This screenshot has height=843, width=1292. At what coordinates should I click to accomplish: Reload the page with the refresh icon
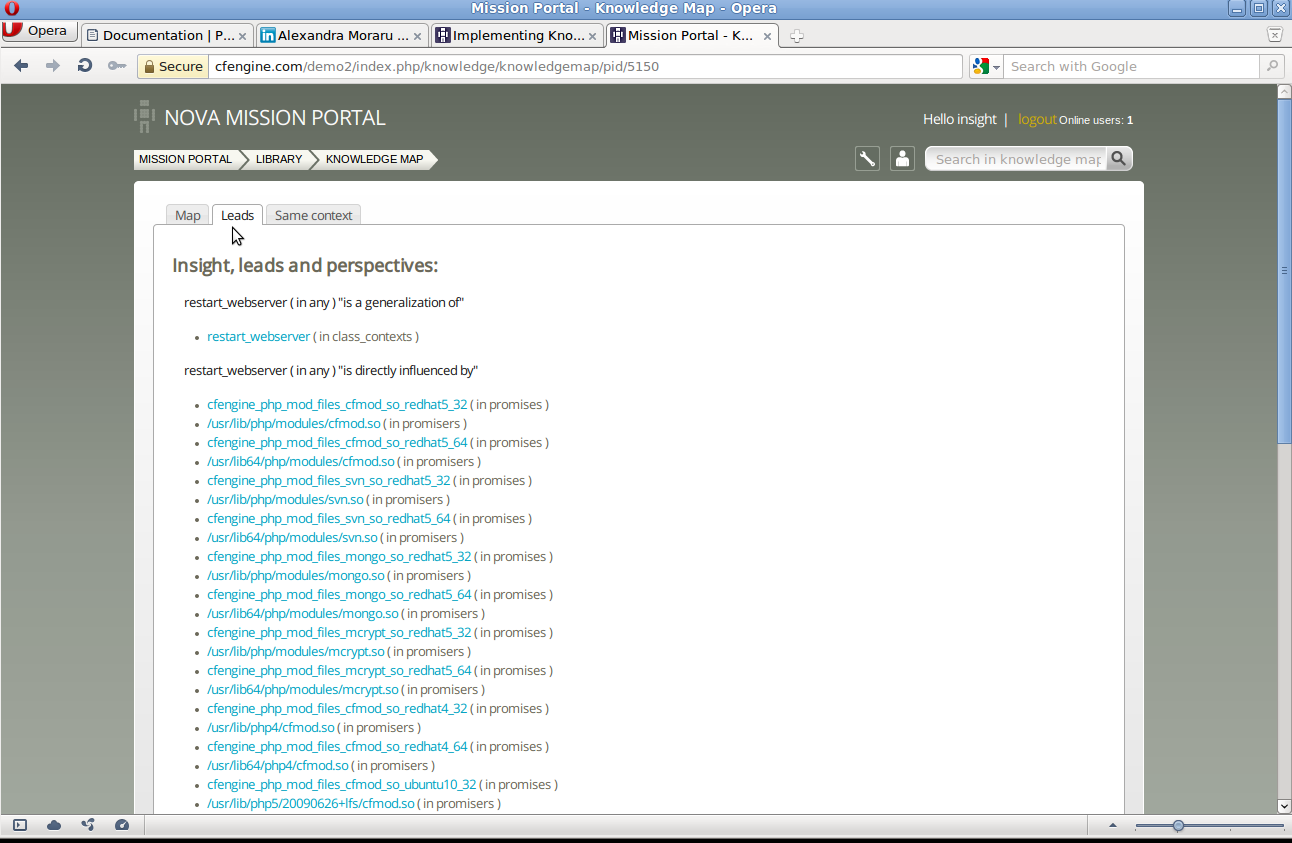[85, 66]
